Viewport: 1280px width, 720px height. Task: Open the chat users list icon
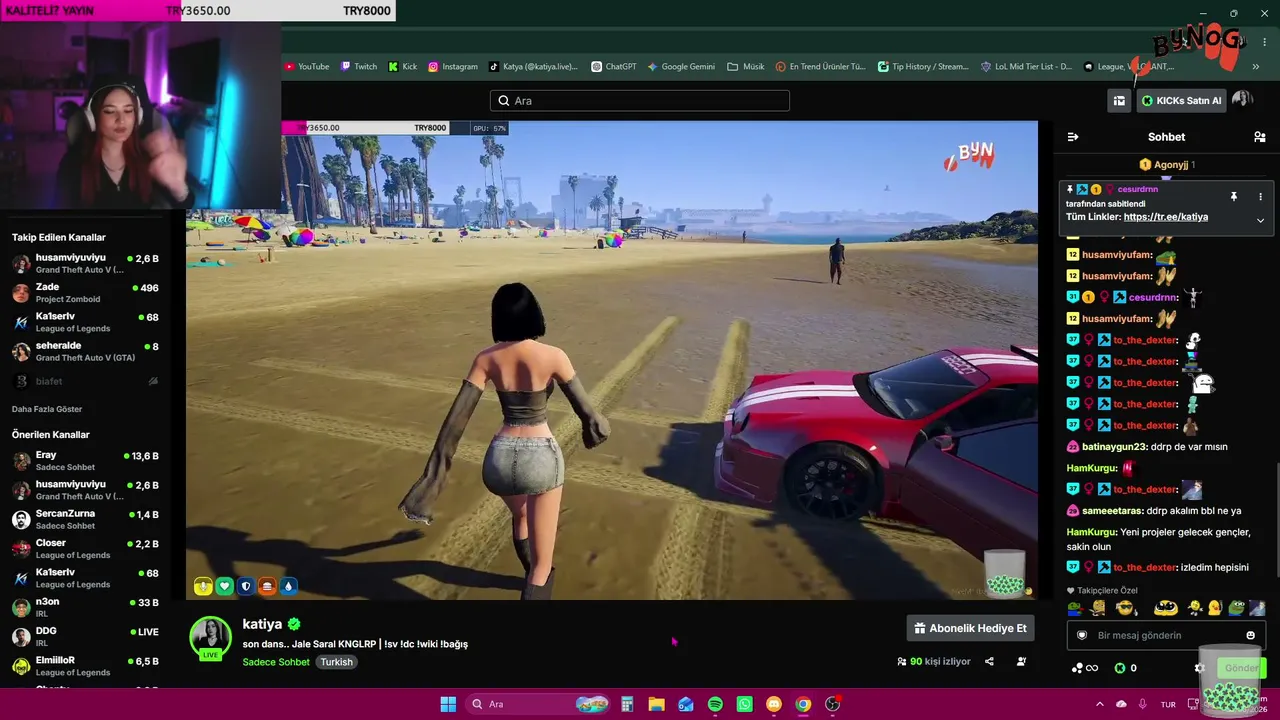pyautogui.click(x=1260, y=137)
